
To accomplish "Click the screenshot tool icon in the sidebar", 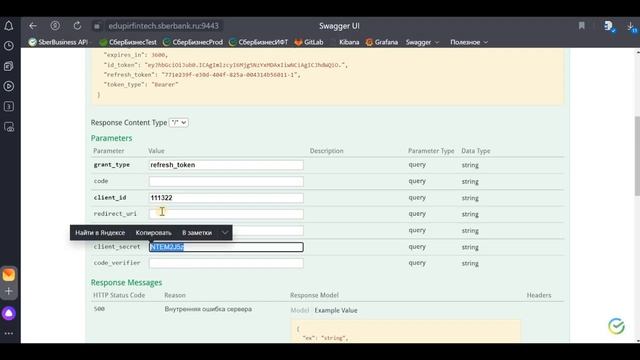I will click(x=9, y=127).
